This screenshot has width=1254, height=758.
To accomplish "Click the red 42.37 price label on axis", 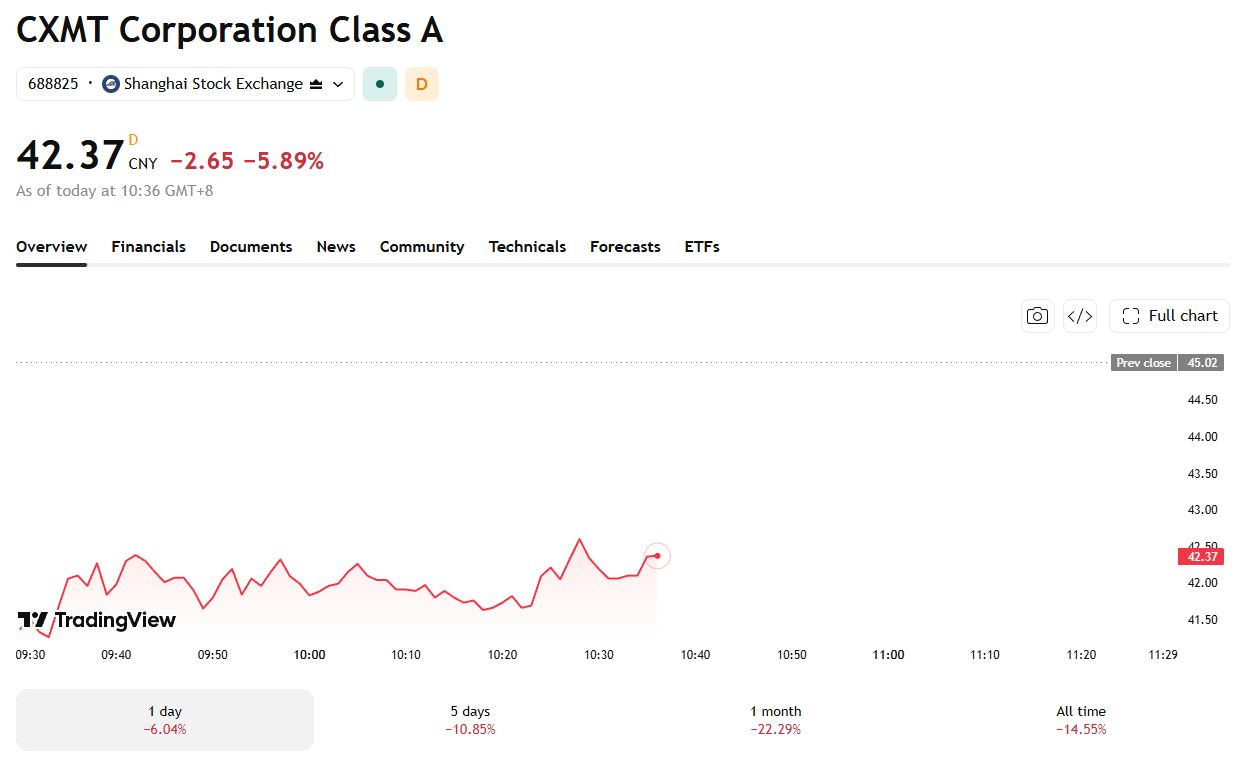I will [x=1201, y=557].
